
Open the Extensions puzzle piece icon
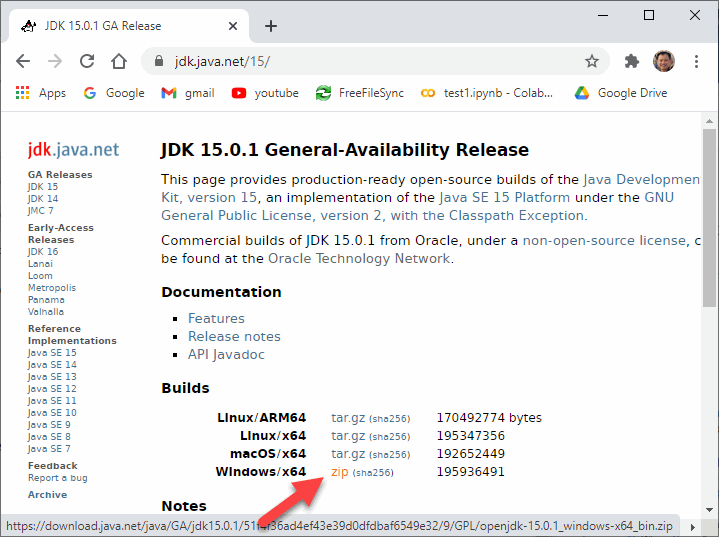632,61
